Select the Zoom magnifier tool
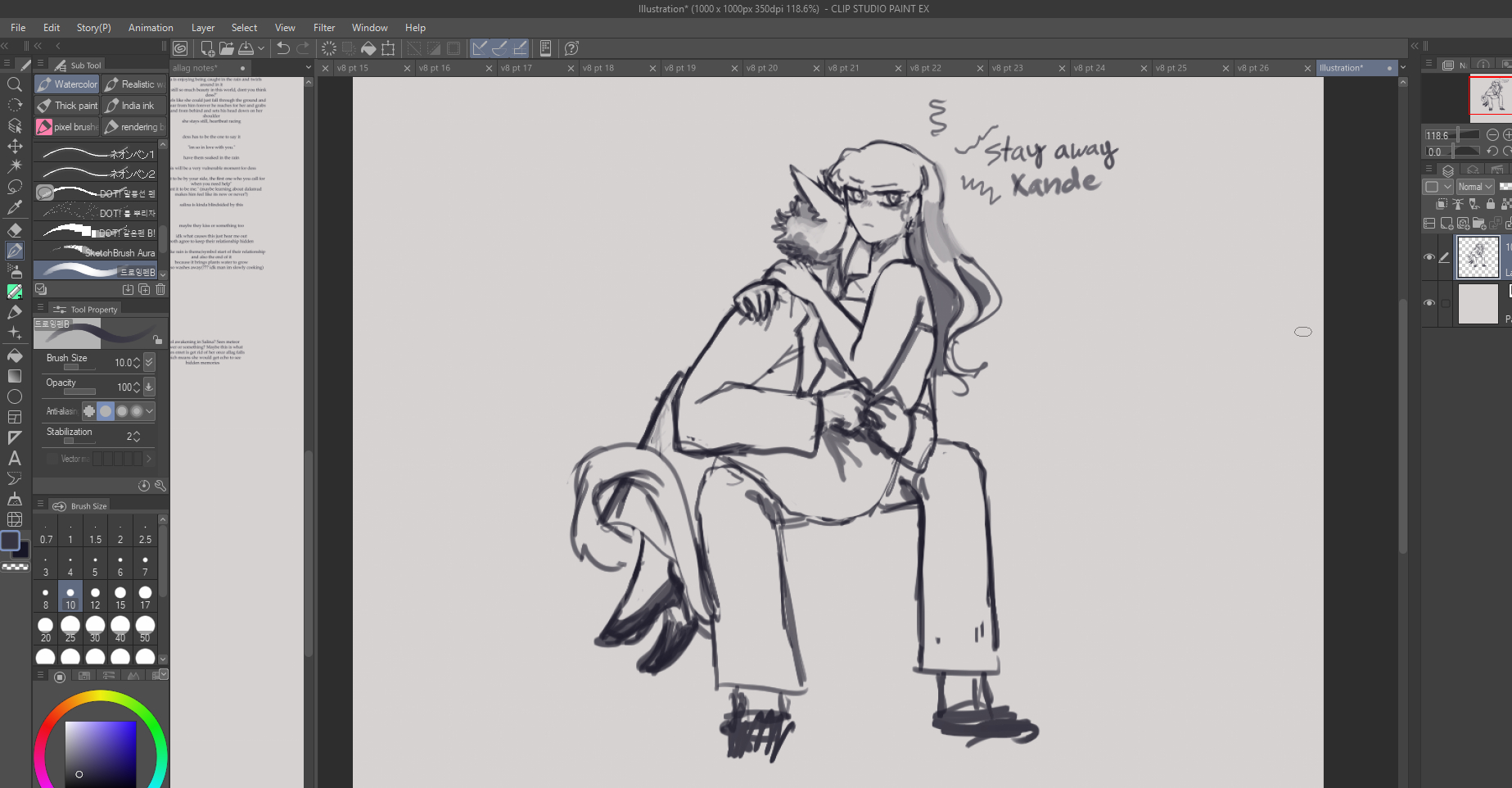The height and width of the screenshot is (788, 1512). click(x=15, y=84)
